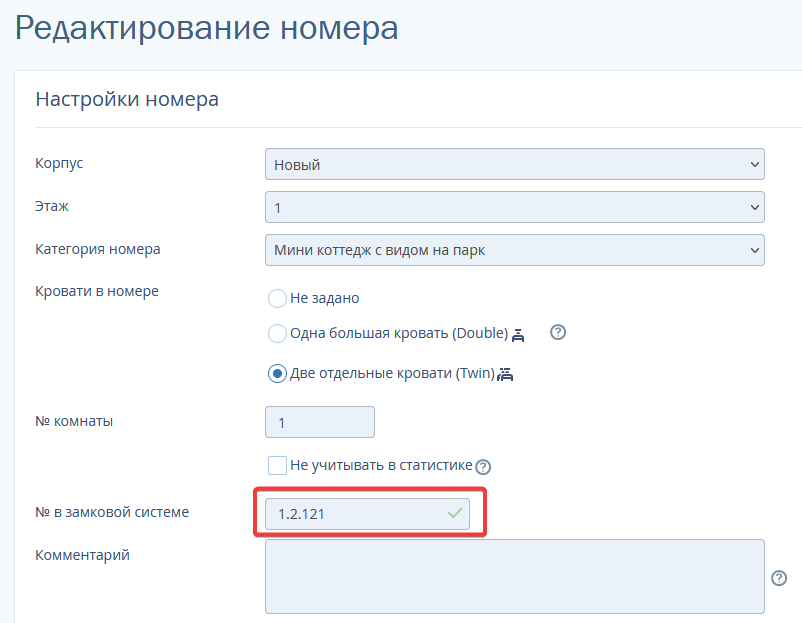The height and width of the screenshot is (623, 802).
Task: Click 'Не задано' label text
Action: point(325,298)
